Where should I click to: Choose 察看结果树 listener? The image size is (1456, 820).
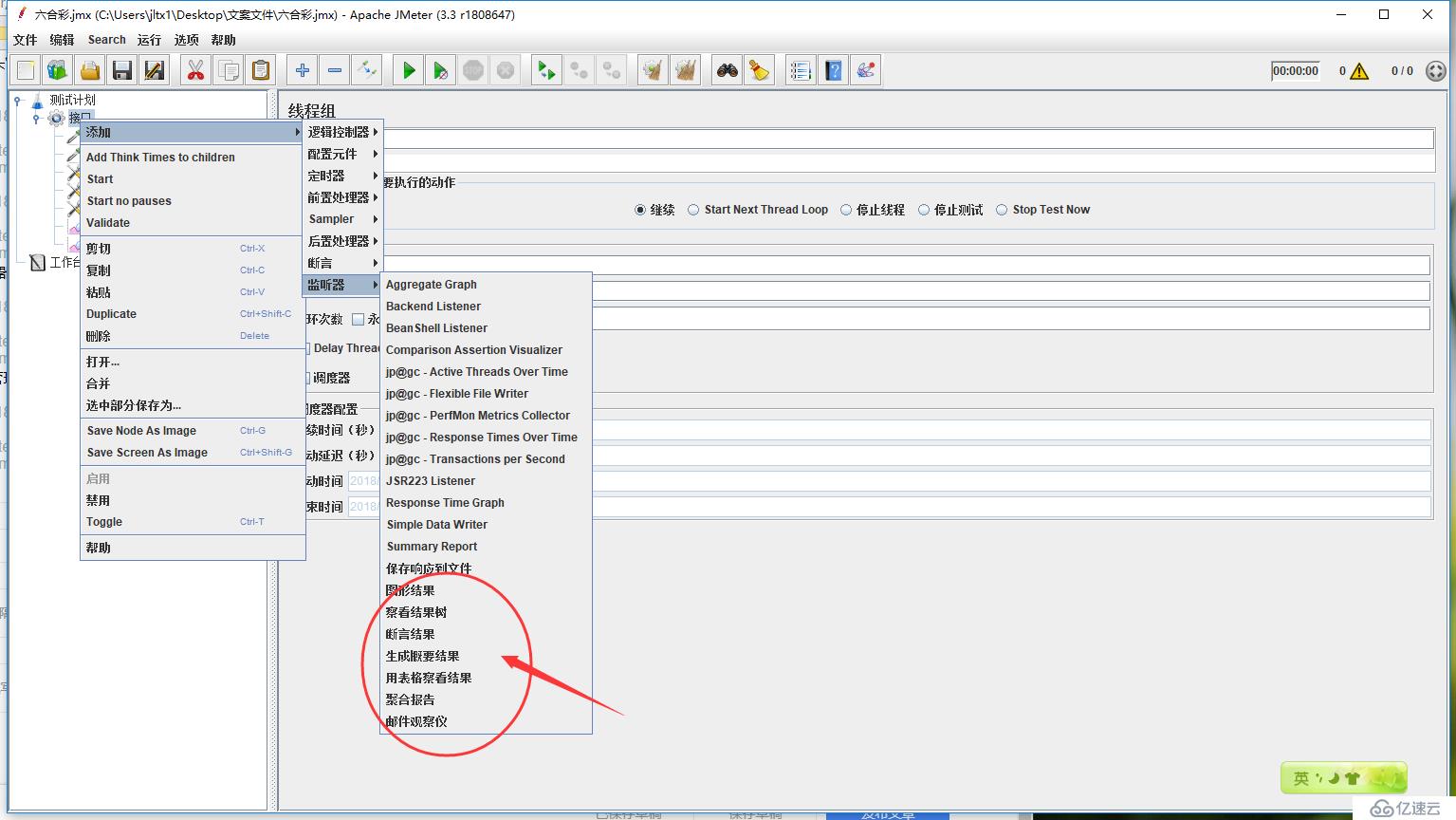487,612
